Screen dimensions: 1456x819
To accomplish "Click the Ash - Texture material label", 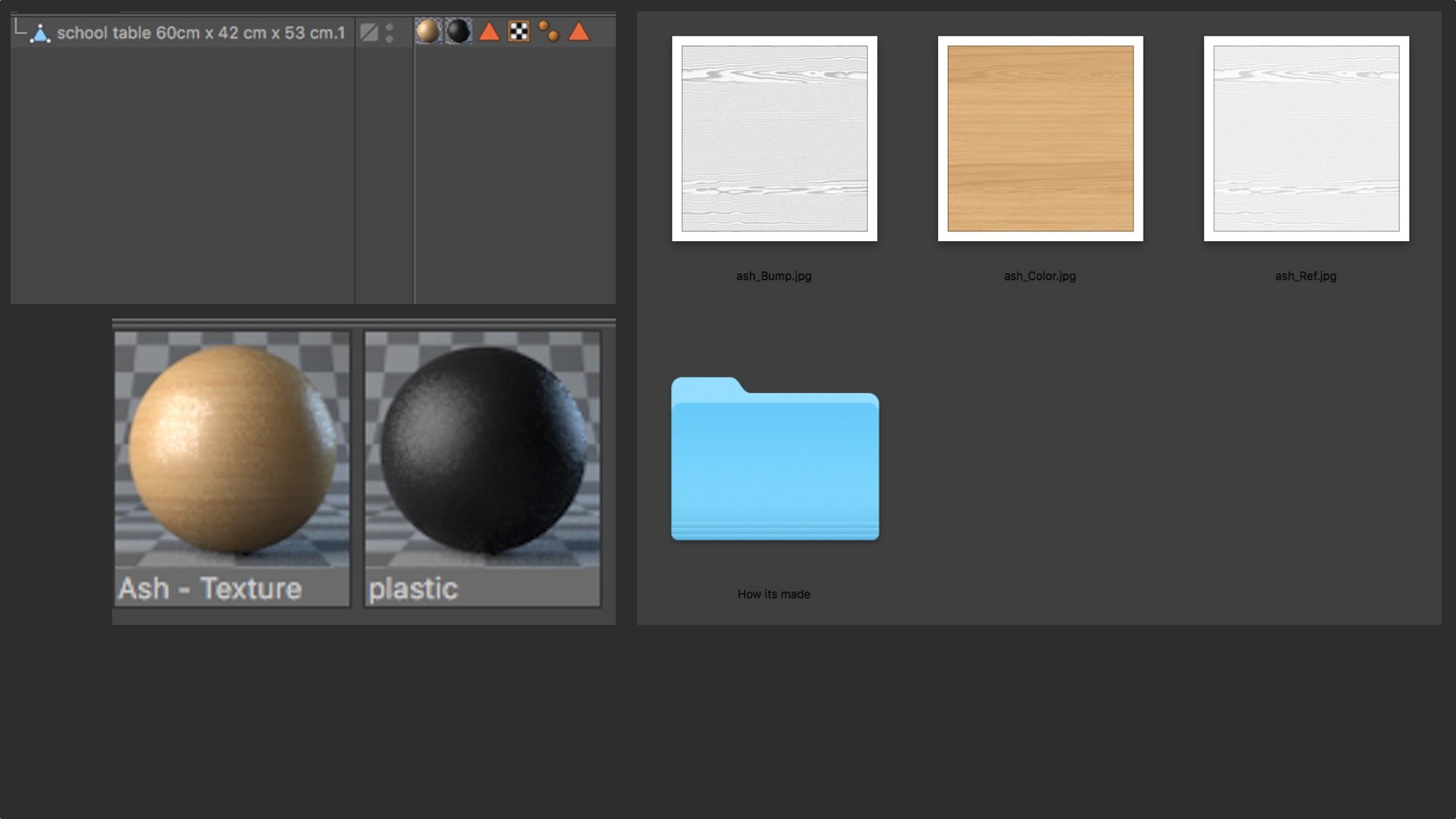I will click(x=210, y=589).
